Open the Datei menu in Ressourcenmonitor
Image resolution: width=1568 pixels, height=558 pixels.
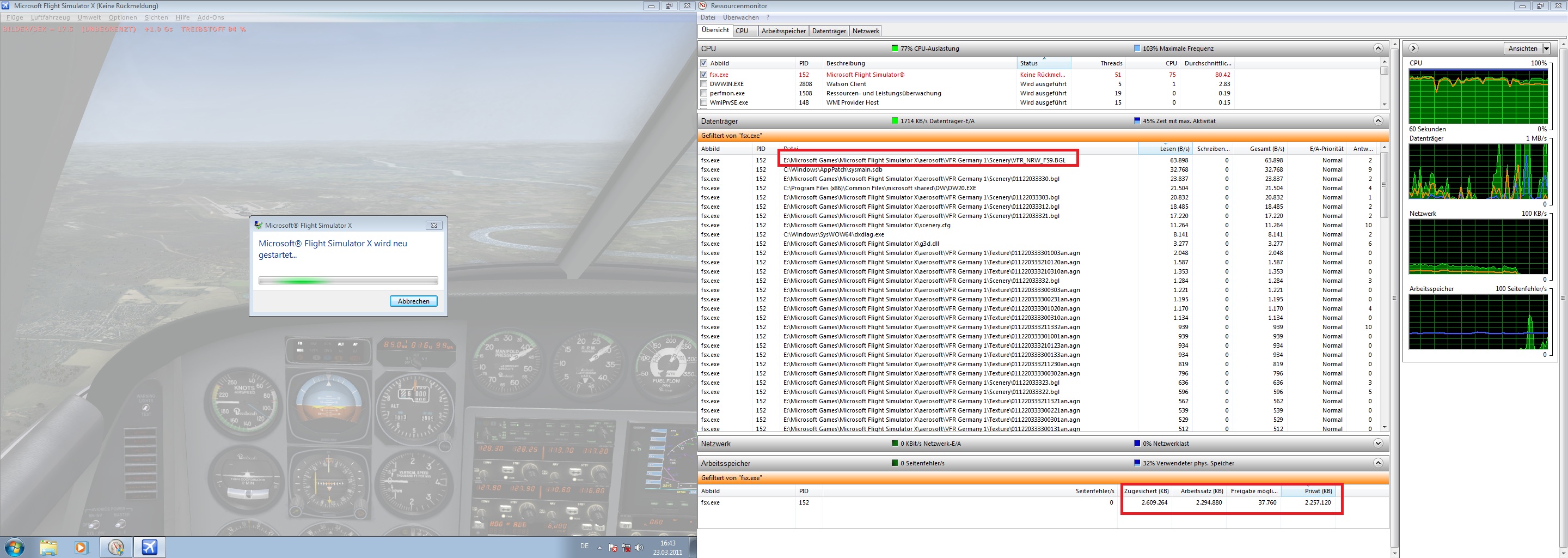708,17
